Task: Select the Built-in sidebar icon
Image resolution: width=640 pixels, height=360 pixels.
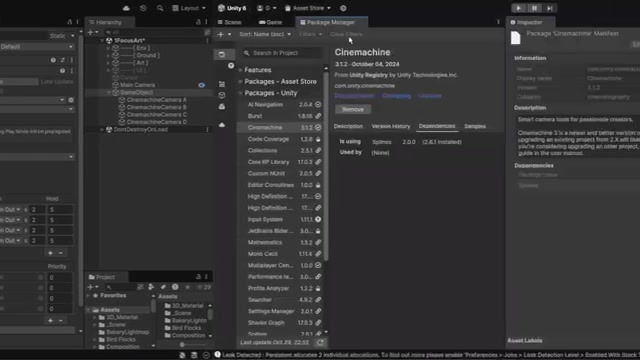Action: 222,107
